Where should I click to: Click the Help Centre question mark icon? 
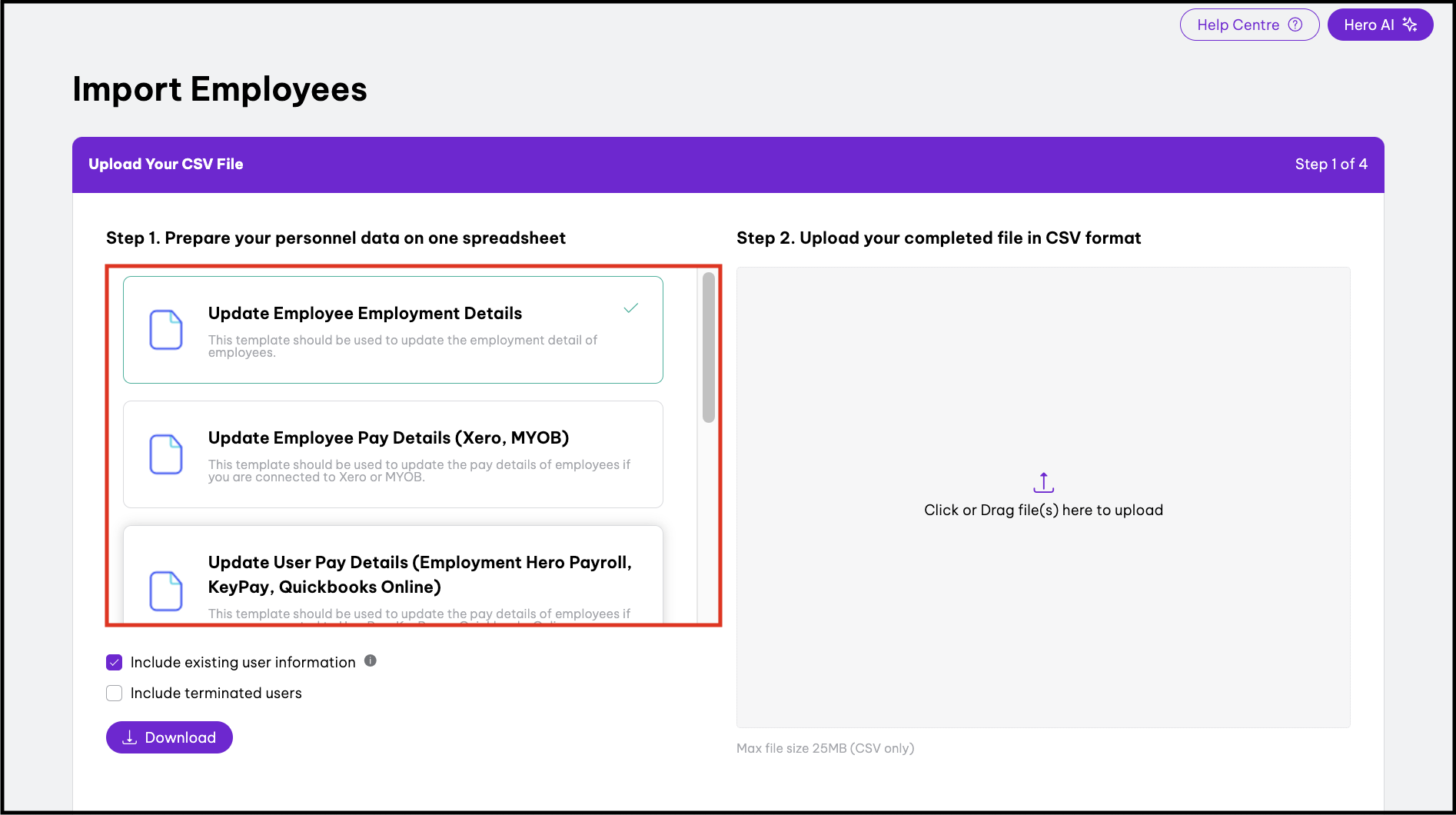(x=1295, y=25)
